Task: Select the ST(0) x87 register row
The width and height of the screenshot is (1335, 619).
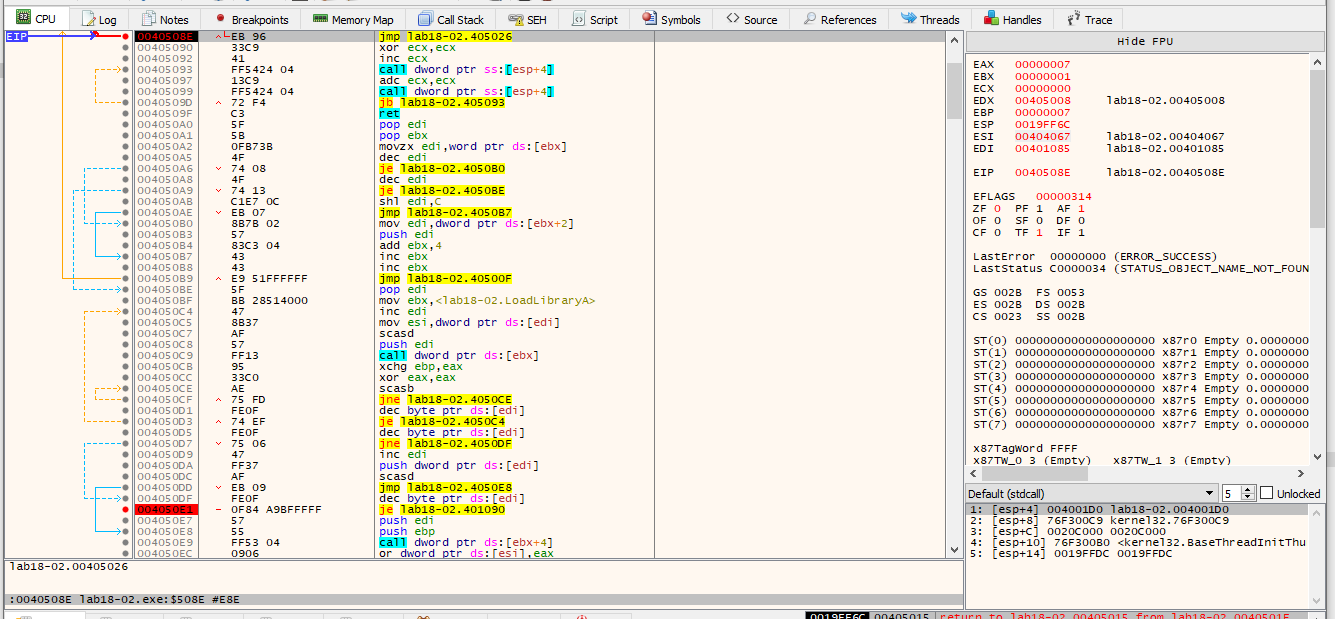Action: (x=1140, y=340)
